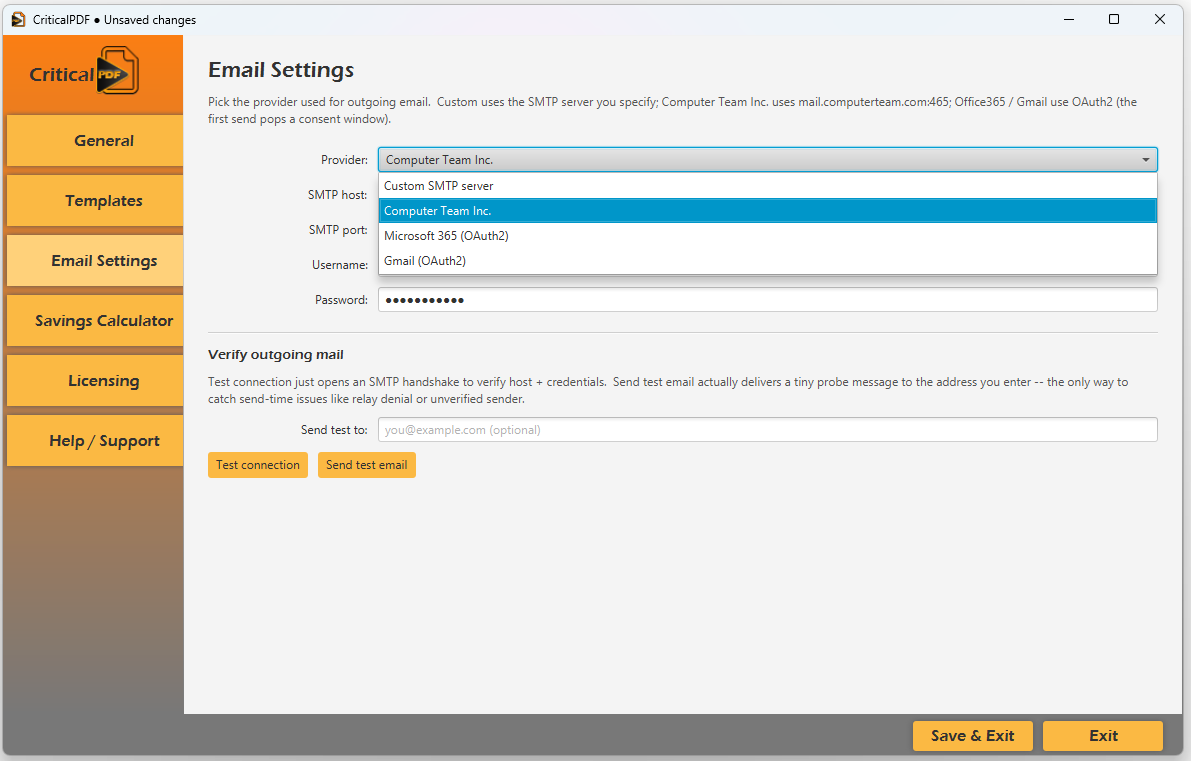This screenshot has height=761, width=1191.
Task: Minimize the CriticalPDF window
Action: pos(1069,20)
